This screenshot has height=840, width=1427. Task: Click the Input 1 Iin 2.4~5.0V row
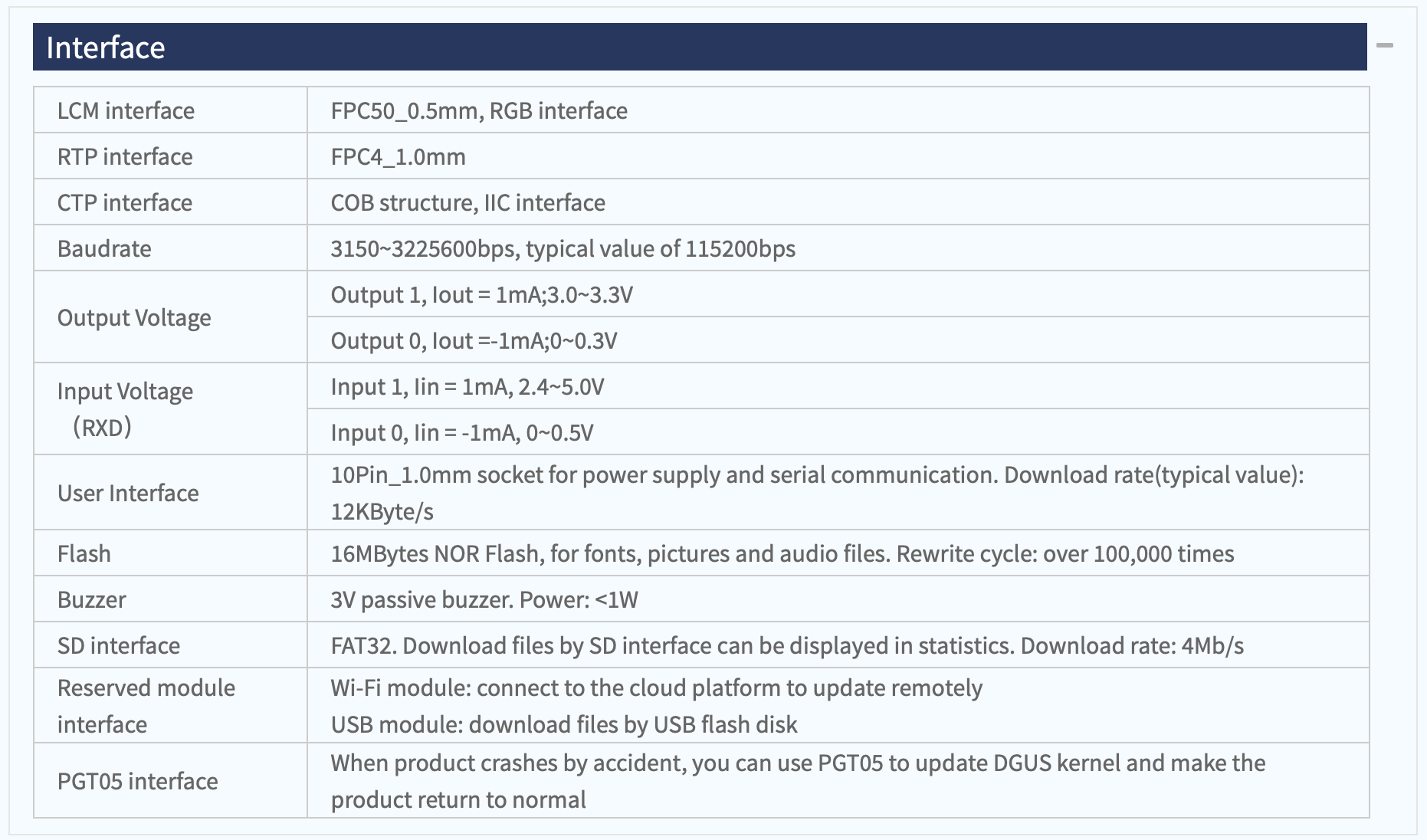point(838,386)
